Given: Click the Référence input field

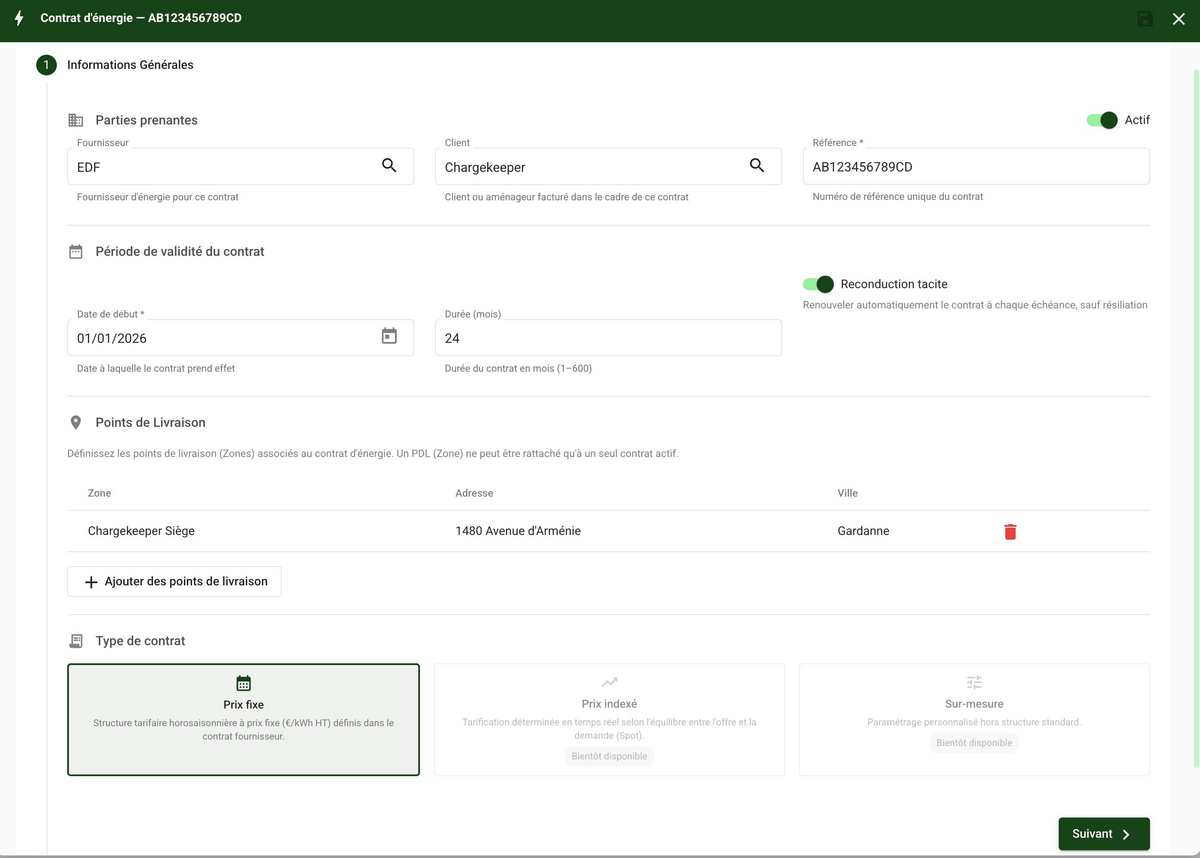Looking at the screenshot, I should tap(976, 167).
